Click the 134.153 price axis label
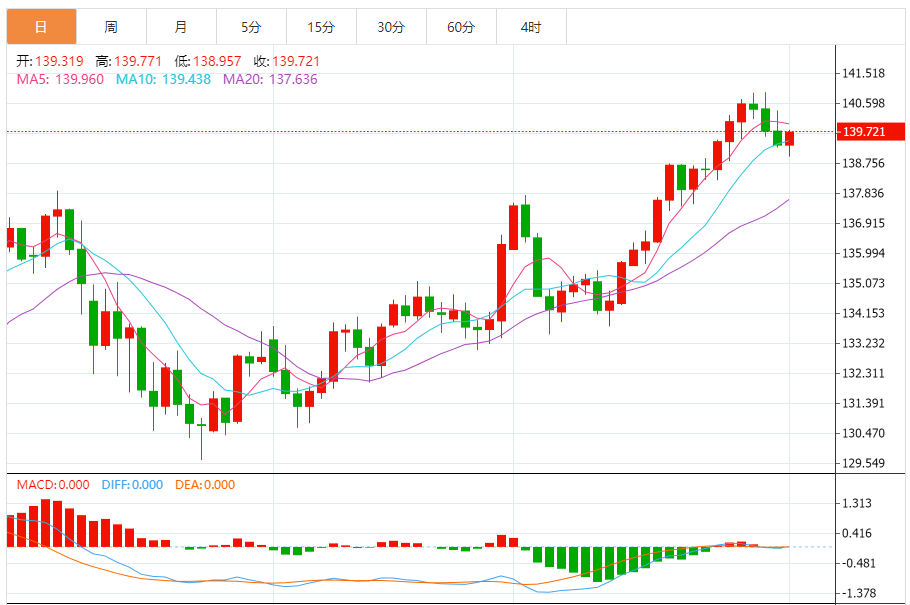Image resolution: width=910 pixels, height=605 pixels. (x=864, y=314)
